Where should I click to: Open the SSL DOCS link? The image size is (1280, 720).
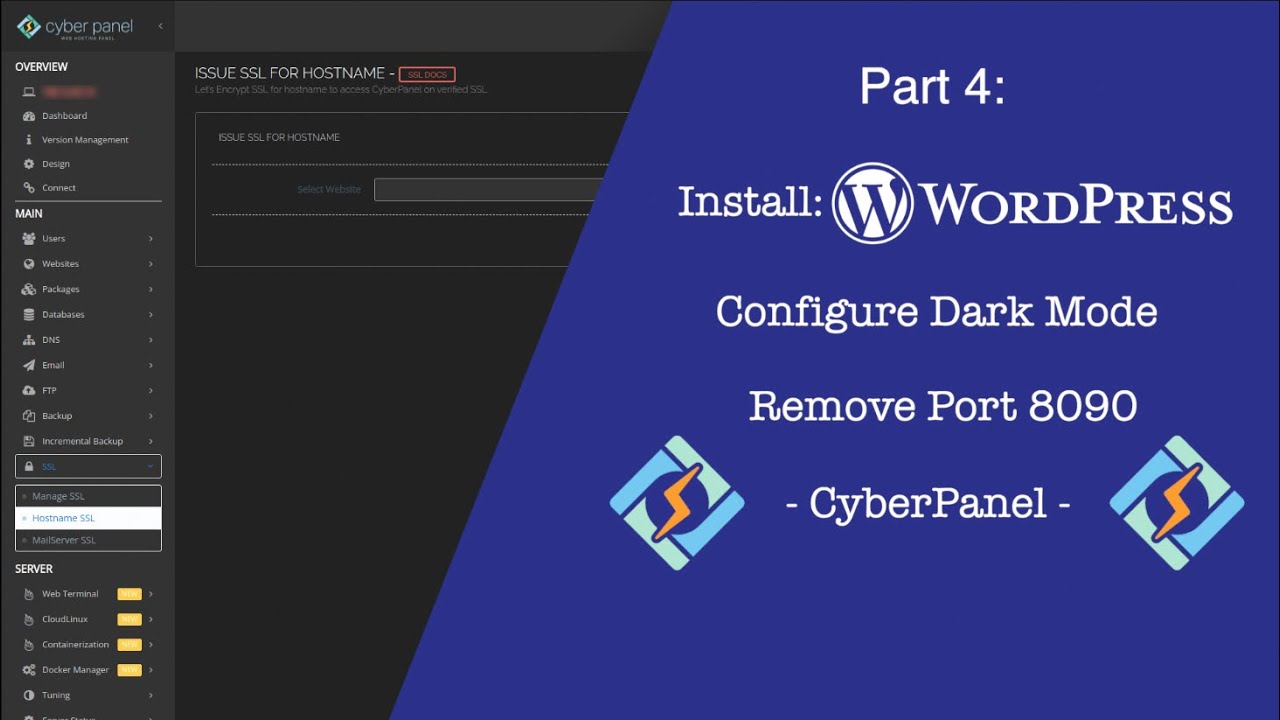[x=427, y=75]
